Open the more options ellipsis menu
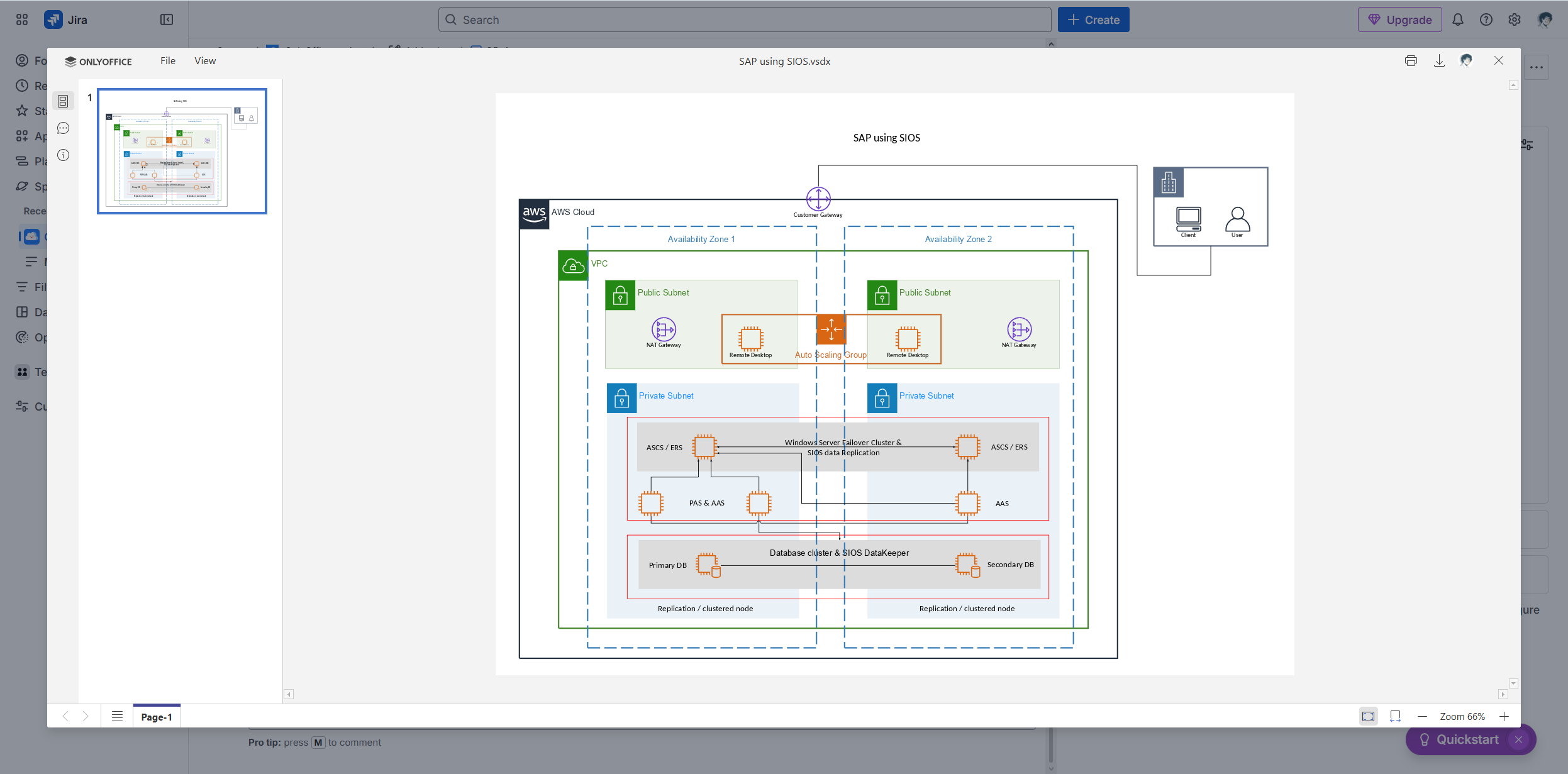This screenshot has height=774, width=1568. (x=1538, y=67)
